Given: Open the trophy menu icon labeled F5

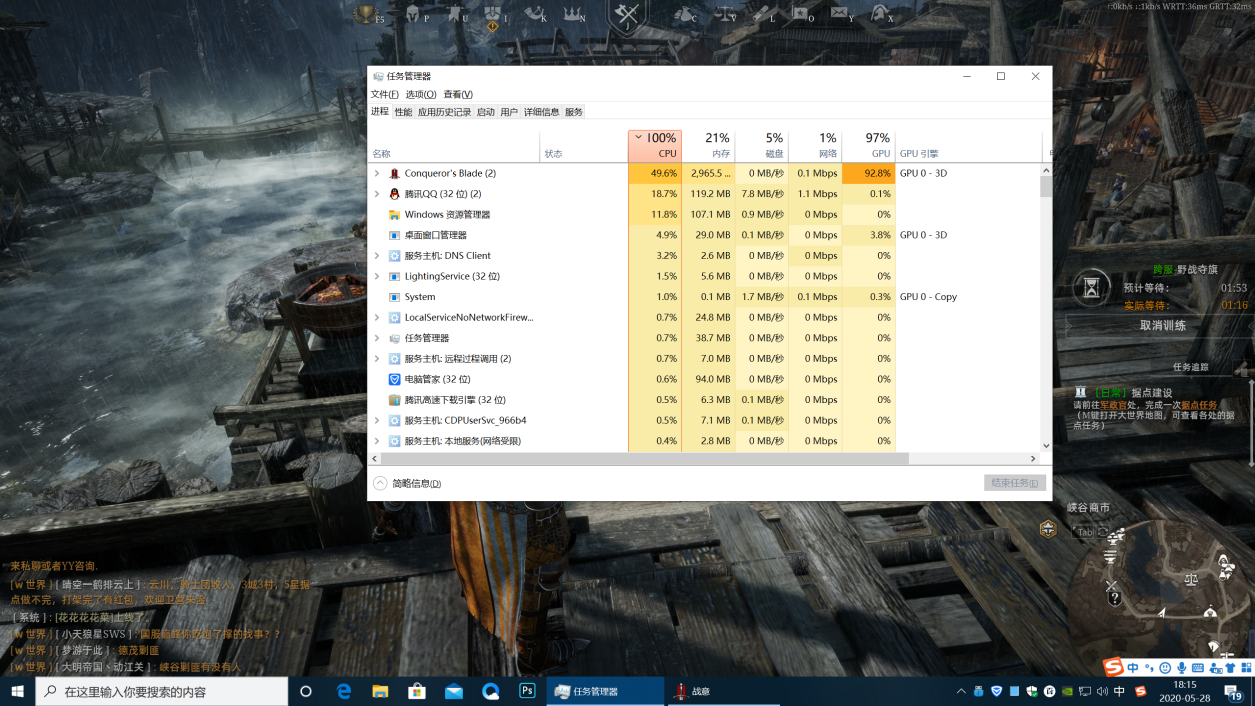Looking at the screenshot, I should click(x=367, y=14).
